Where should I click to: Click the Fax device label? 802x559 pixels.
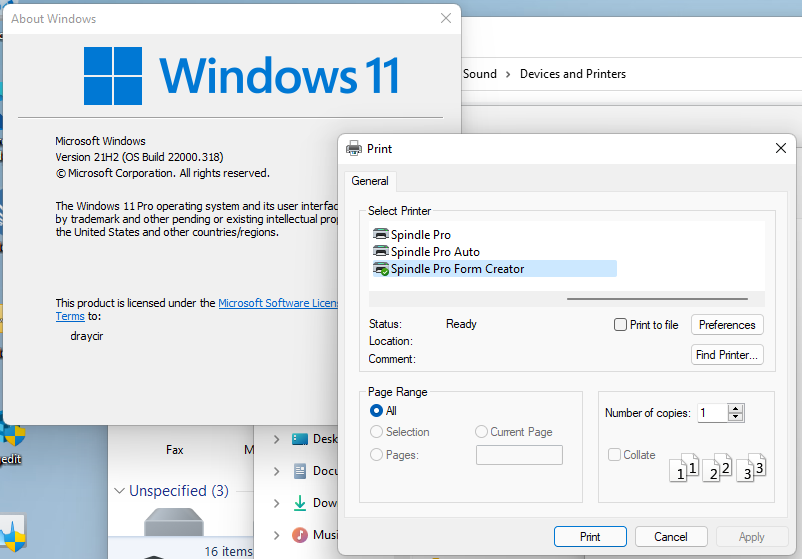click(174, 450)
